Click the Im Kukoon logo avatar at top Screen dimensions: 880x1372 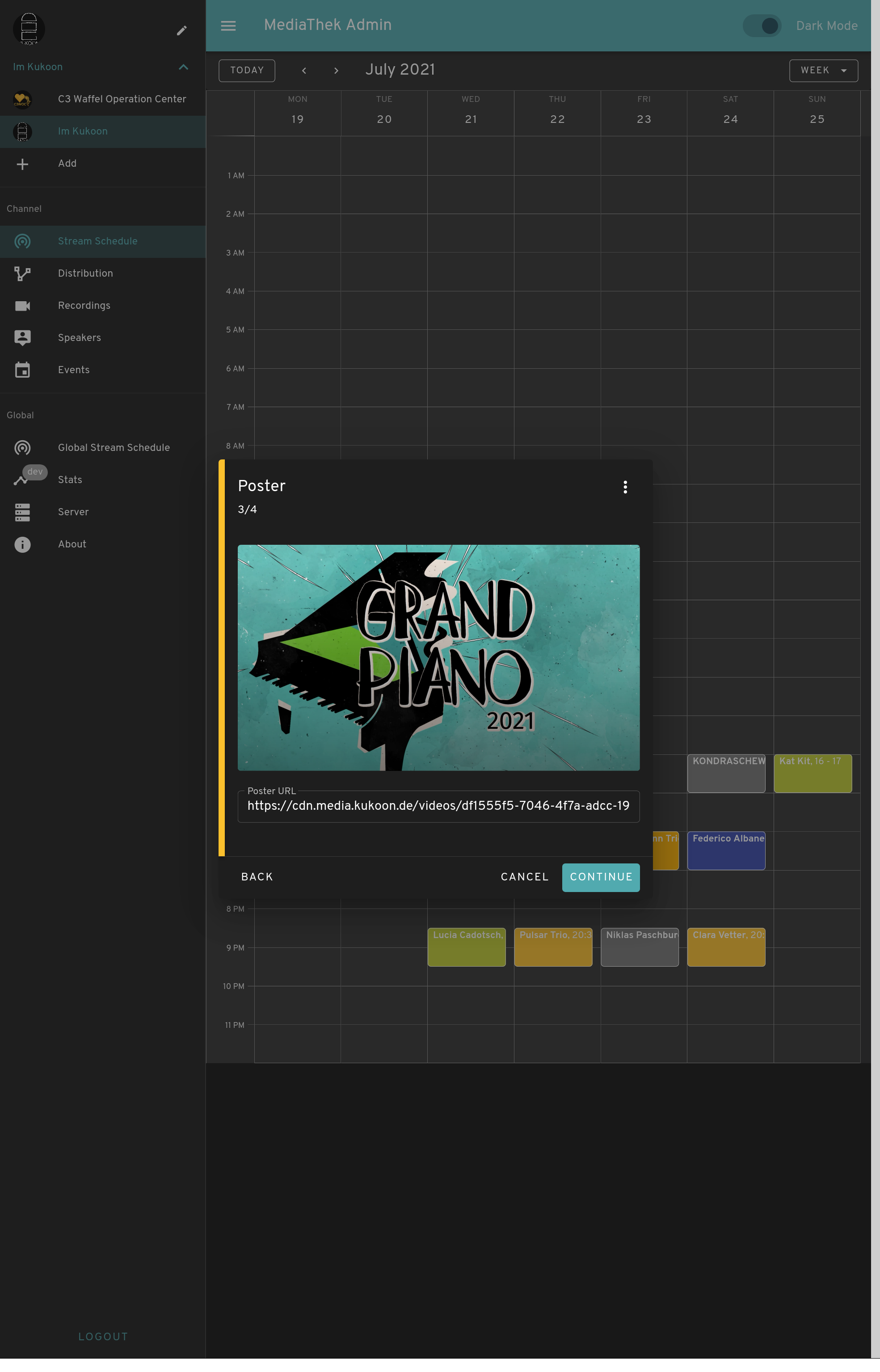29,29
